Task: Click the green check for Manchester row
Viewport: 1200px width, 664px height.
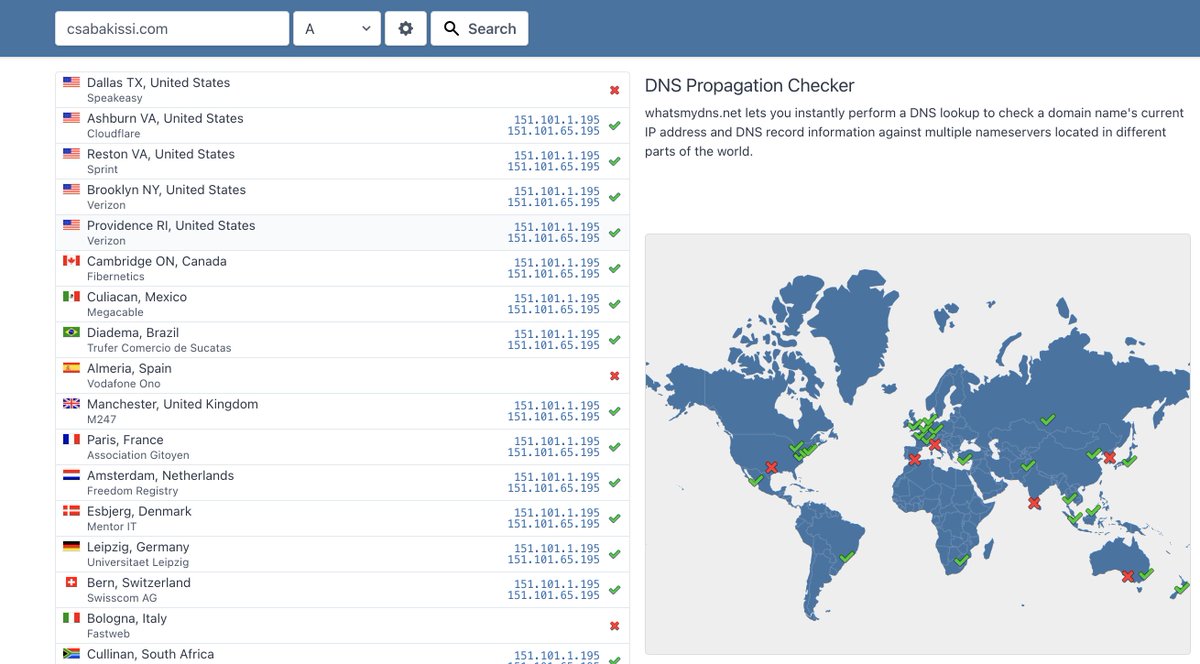Action: [614, 412]
